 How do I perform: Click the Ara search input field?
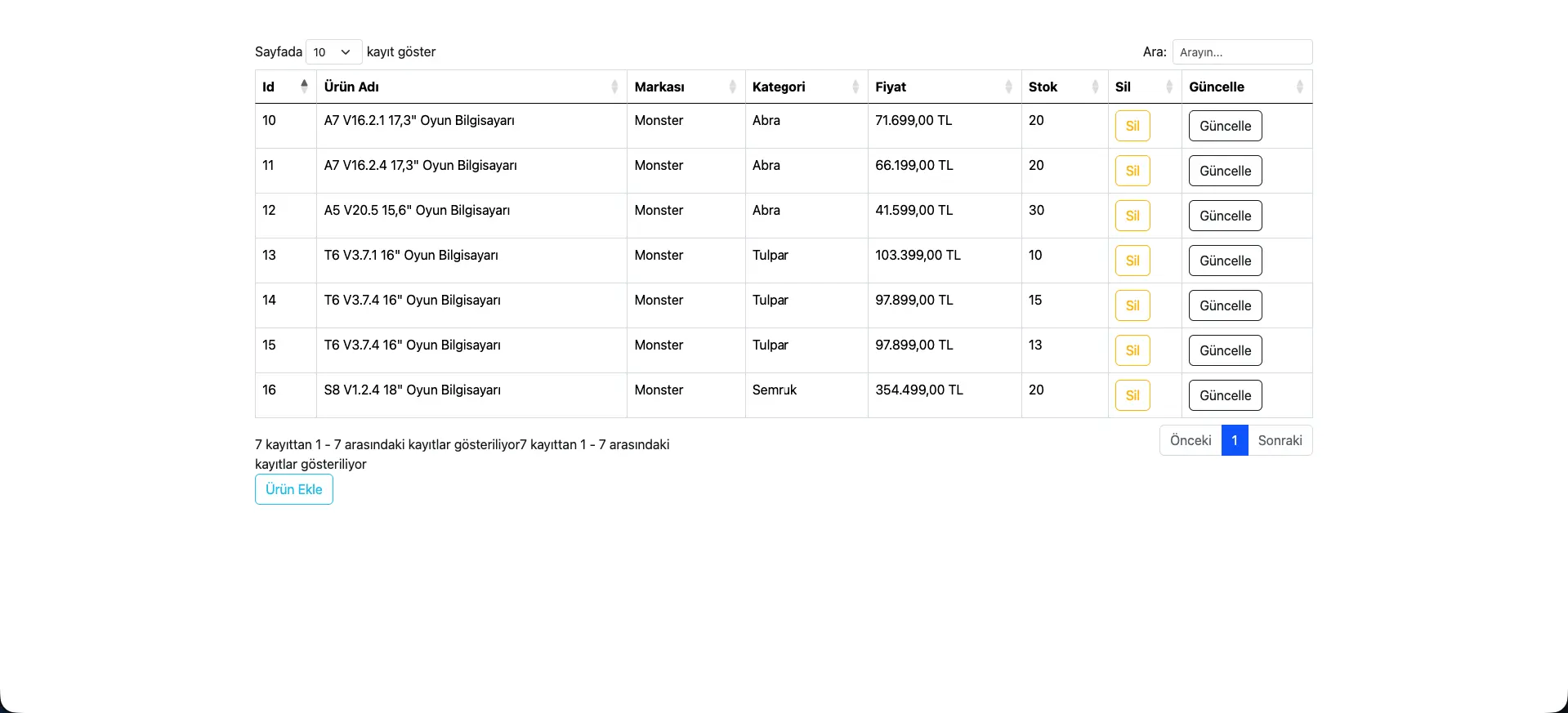point(1242,52)
